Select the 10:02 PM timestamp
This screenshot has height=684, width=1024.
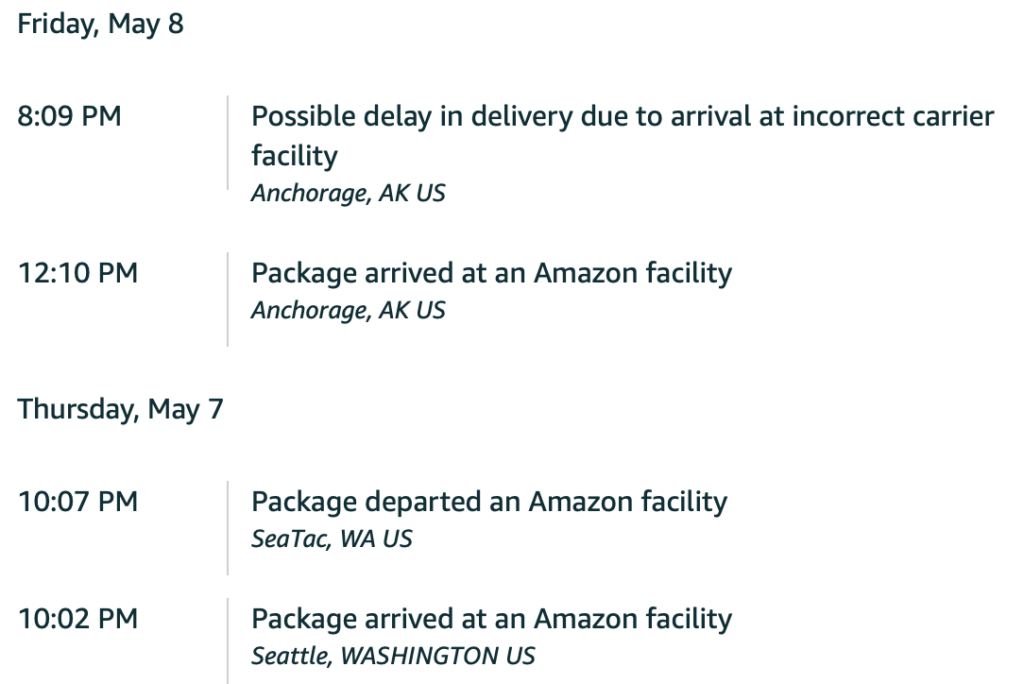(x=78, y=619)
